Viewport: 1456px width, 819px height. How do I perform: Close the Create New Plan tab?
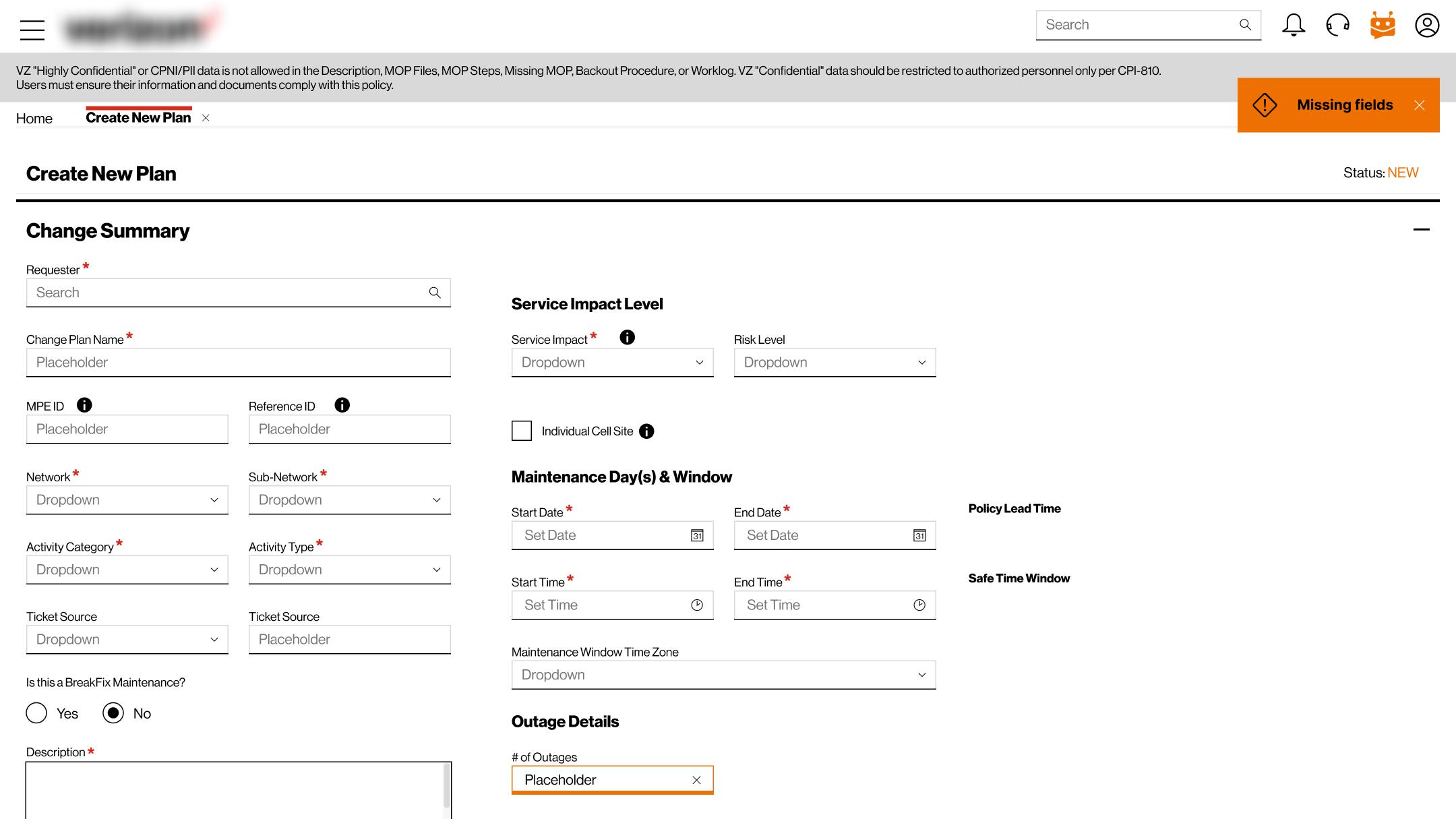[x=206, y=118]
